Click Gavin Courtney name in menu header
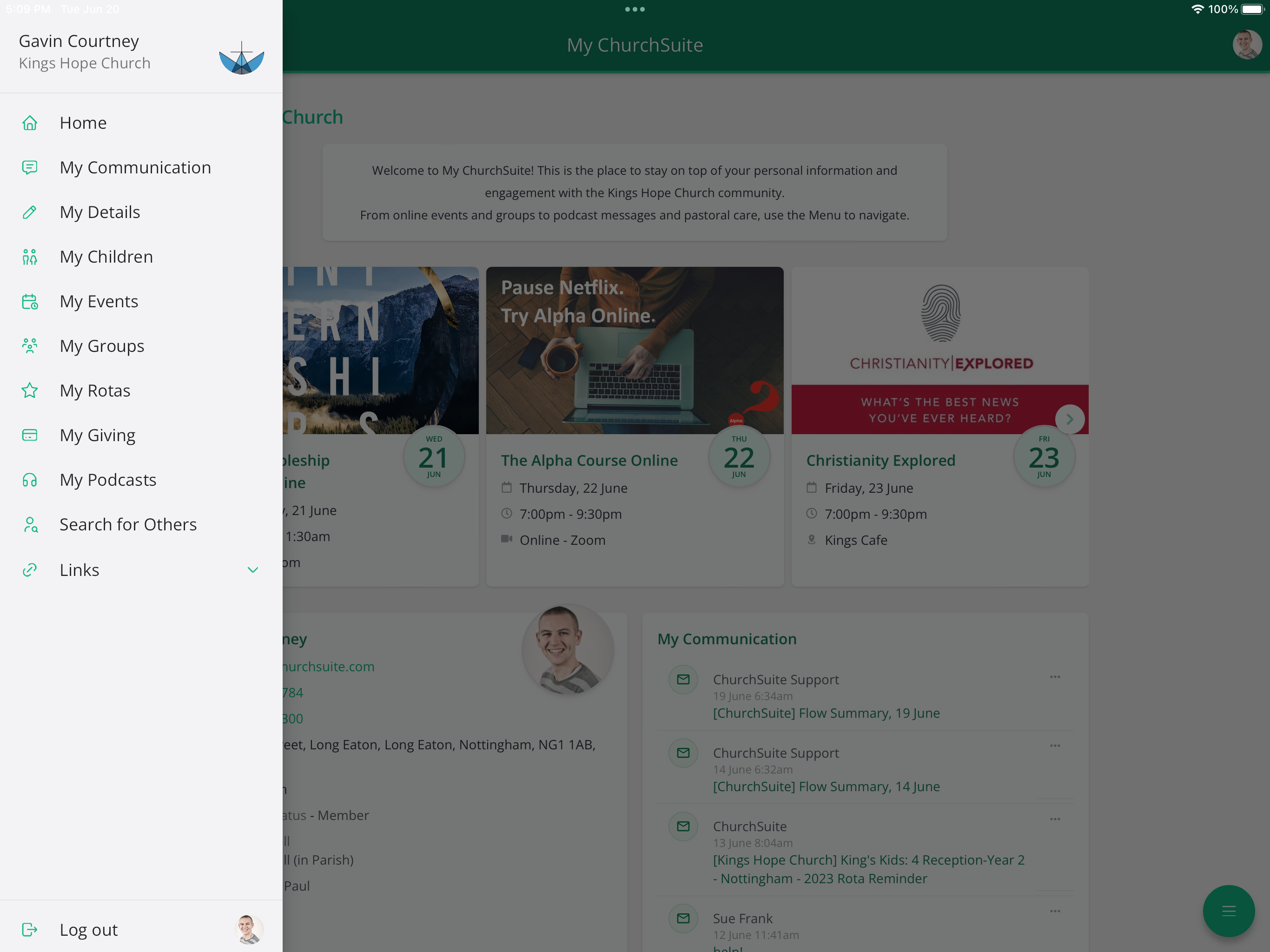Screen dimensions: 1270x952 79,41
